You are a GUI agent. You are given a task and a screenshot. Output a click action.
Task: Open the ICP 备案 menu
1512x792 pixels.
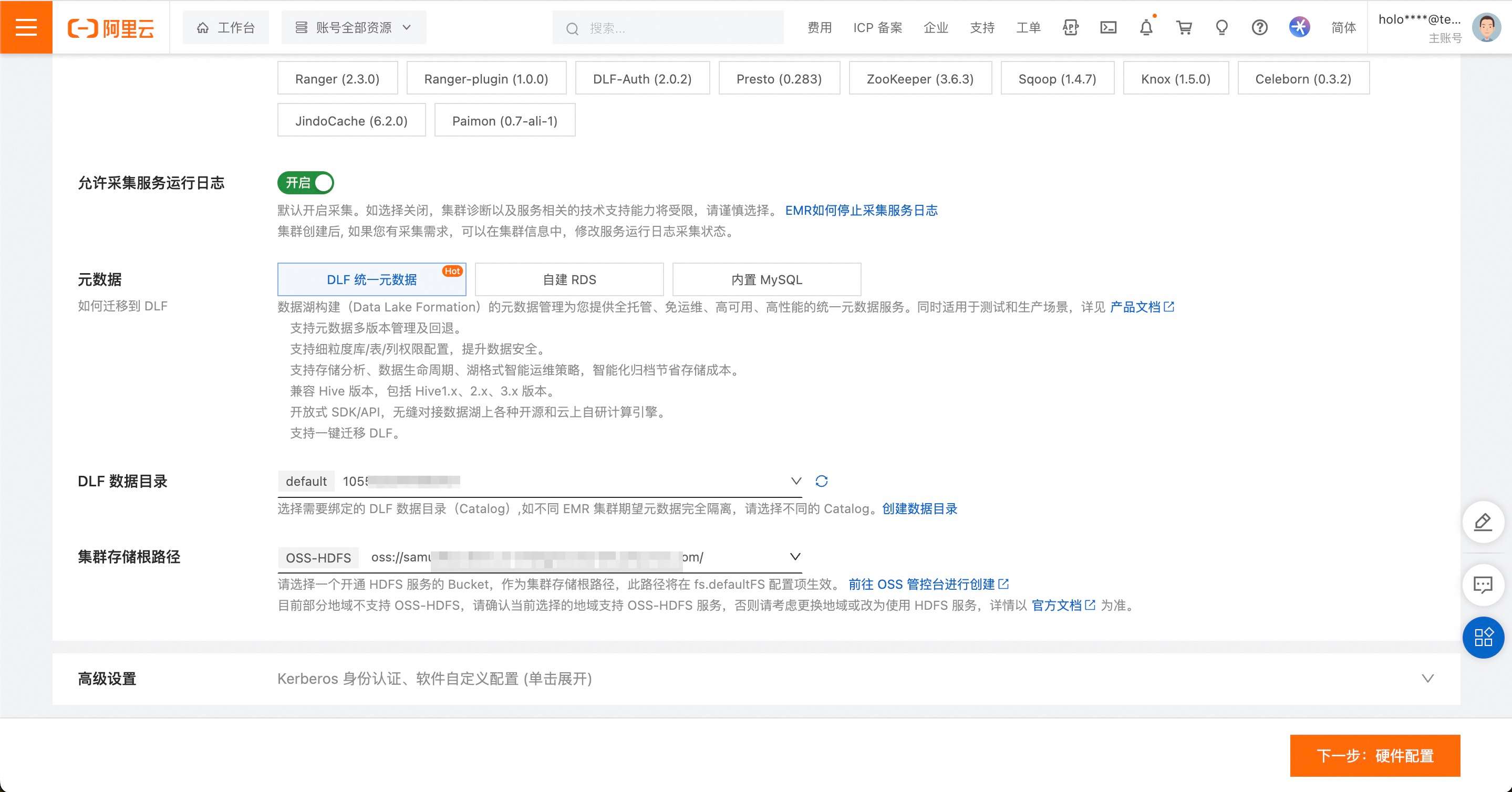coord(877,28)
